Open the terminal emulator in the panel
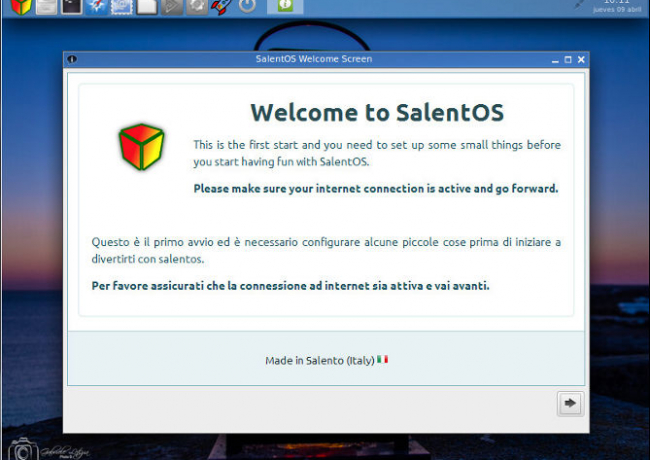This screenshot has height=460, width=650. (71, 6)
